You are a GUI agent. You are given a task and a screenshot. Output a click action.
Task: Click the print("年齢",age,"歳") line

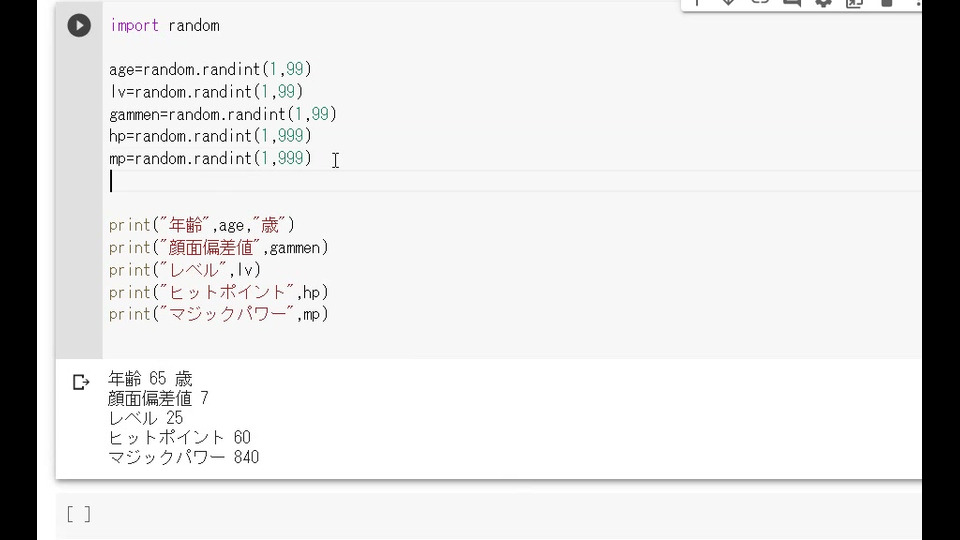click(201, 225)
